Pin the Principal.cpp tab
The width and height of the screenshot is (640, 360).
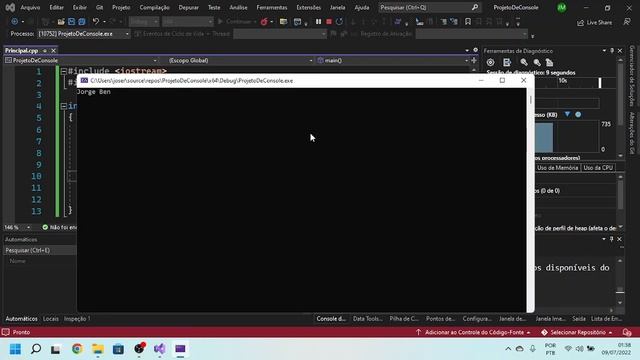pos(45,51)
